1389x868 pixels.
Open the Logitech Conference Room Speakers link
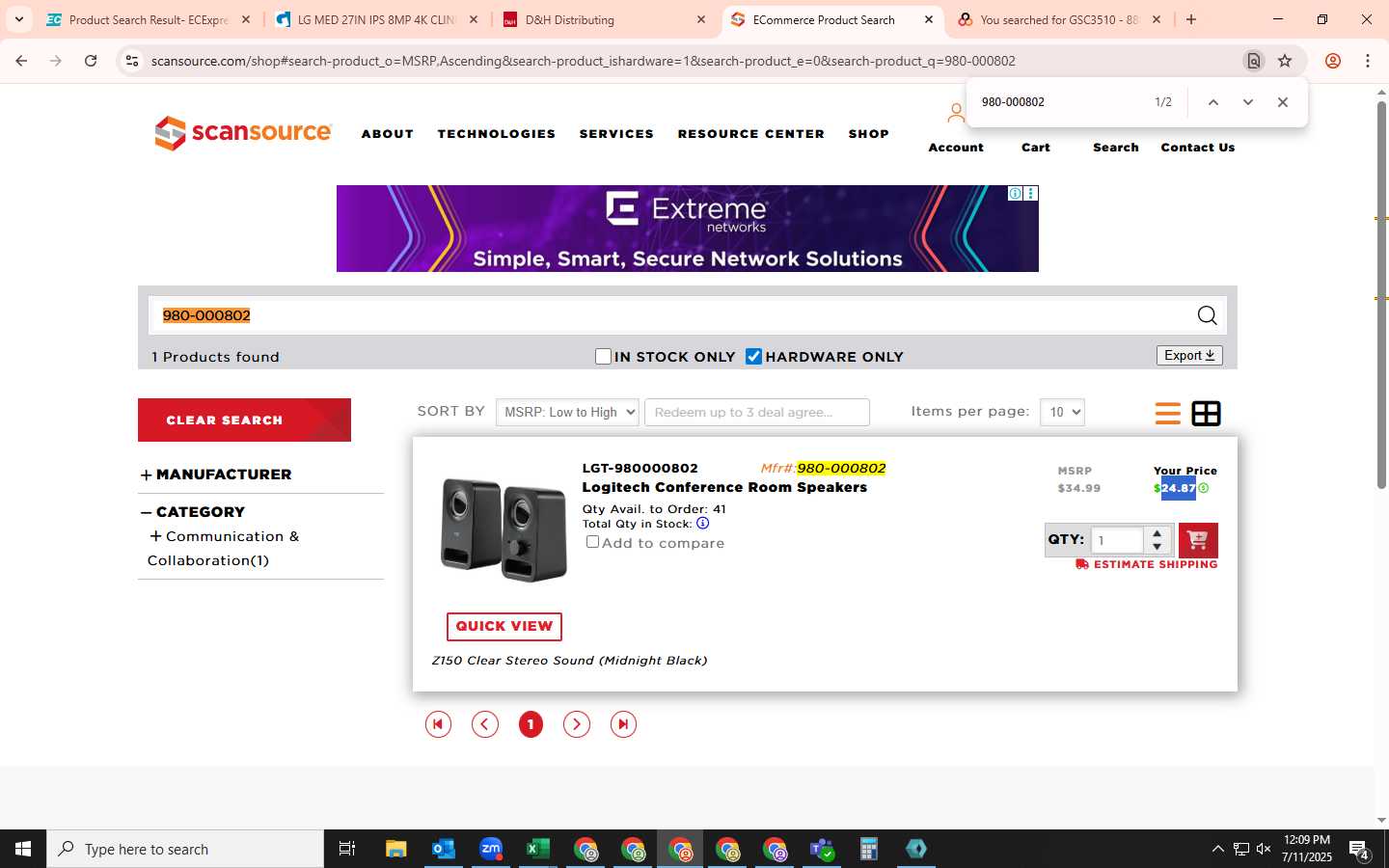(x=724, y=487)
